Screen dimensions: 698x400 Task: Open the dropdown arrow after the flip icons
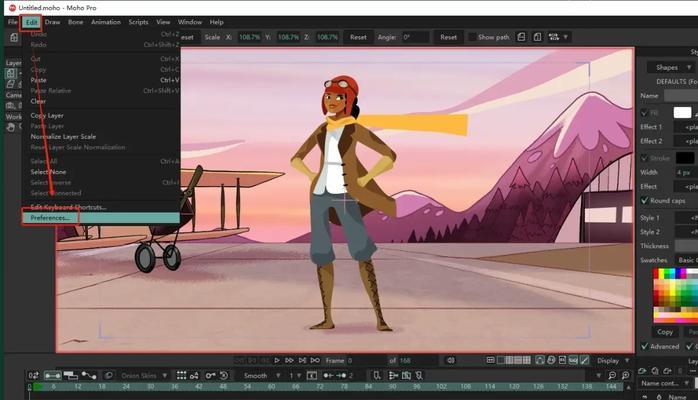(x=566, y=37)
